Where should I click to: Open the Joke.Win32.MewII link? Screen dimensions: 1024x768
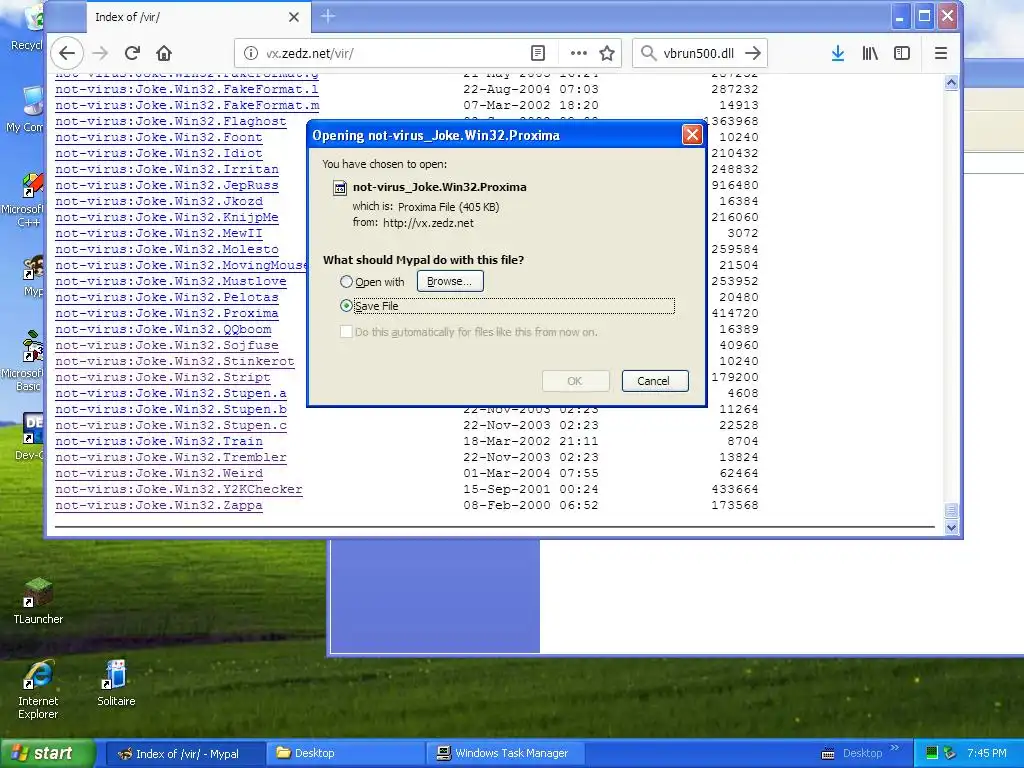point(159,233)
